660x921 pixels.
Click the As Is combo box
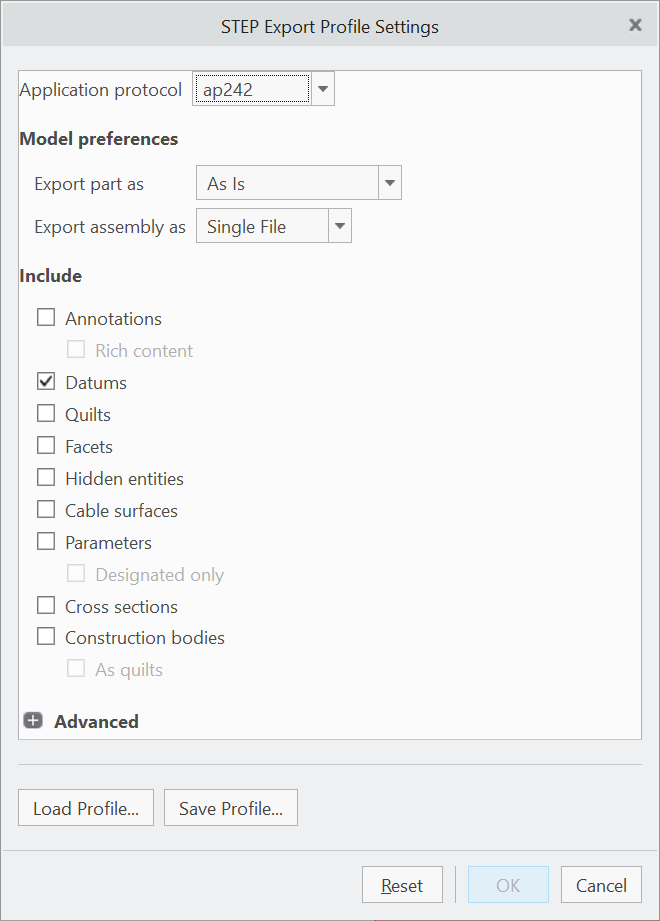click(x=288, y=183)
